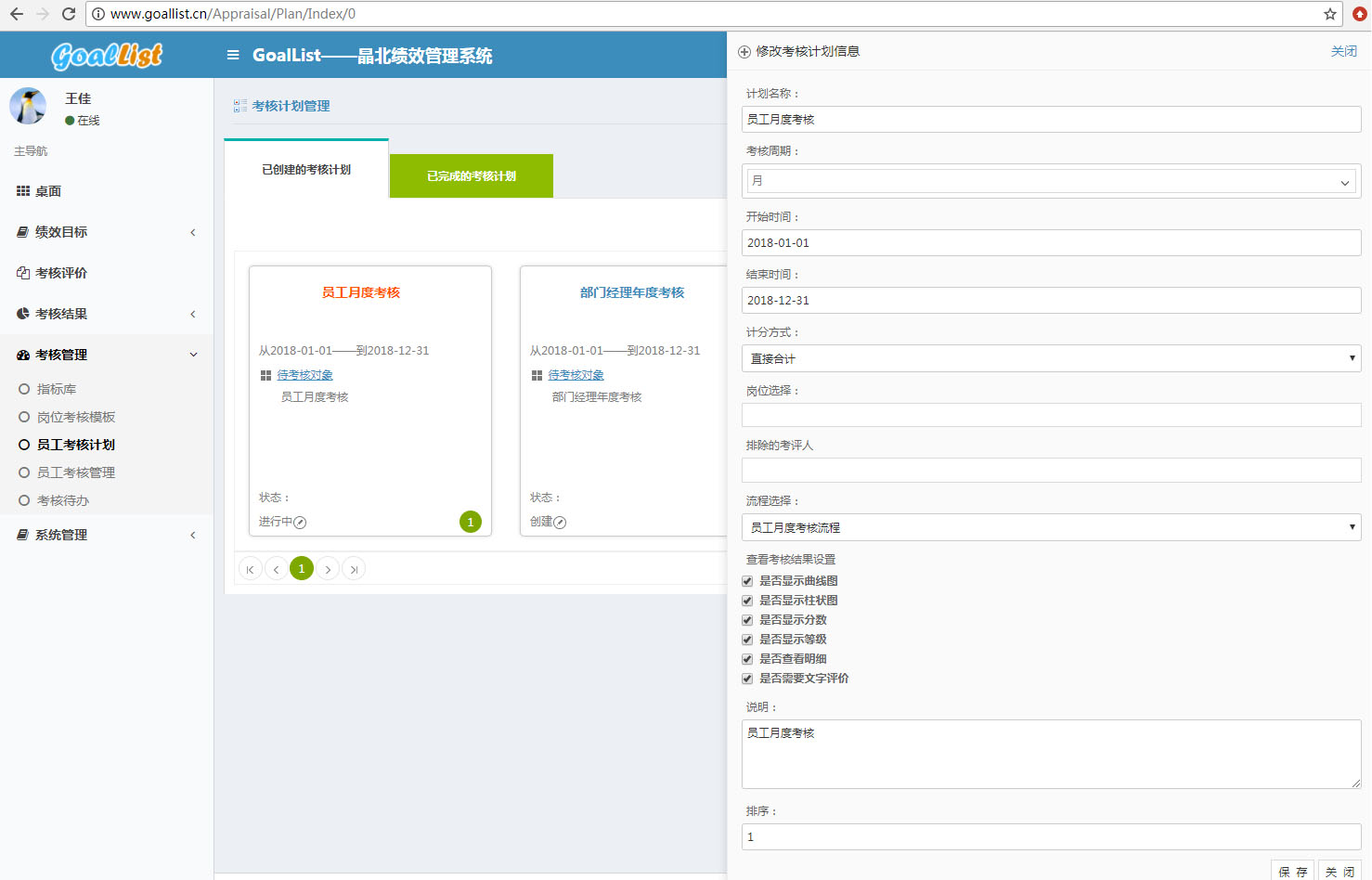
Task: Open the red browser extension icon
Action: point(1359,14)
